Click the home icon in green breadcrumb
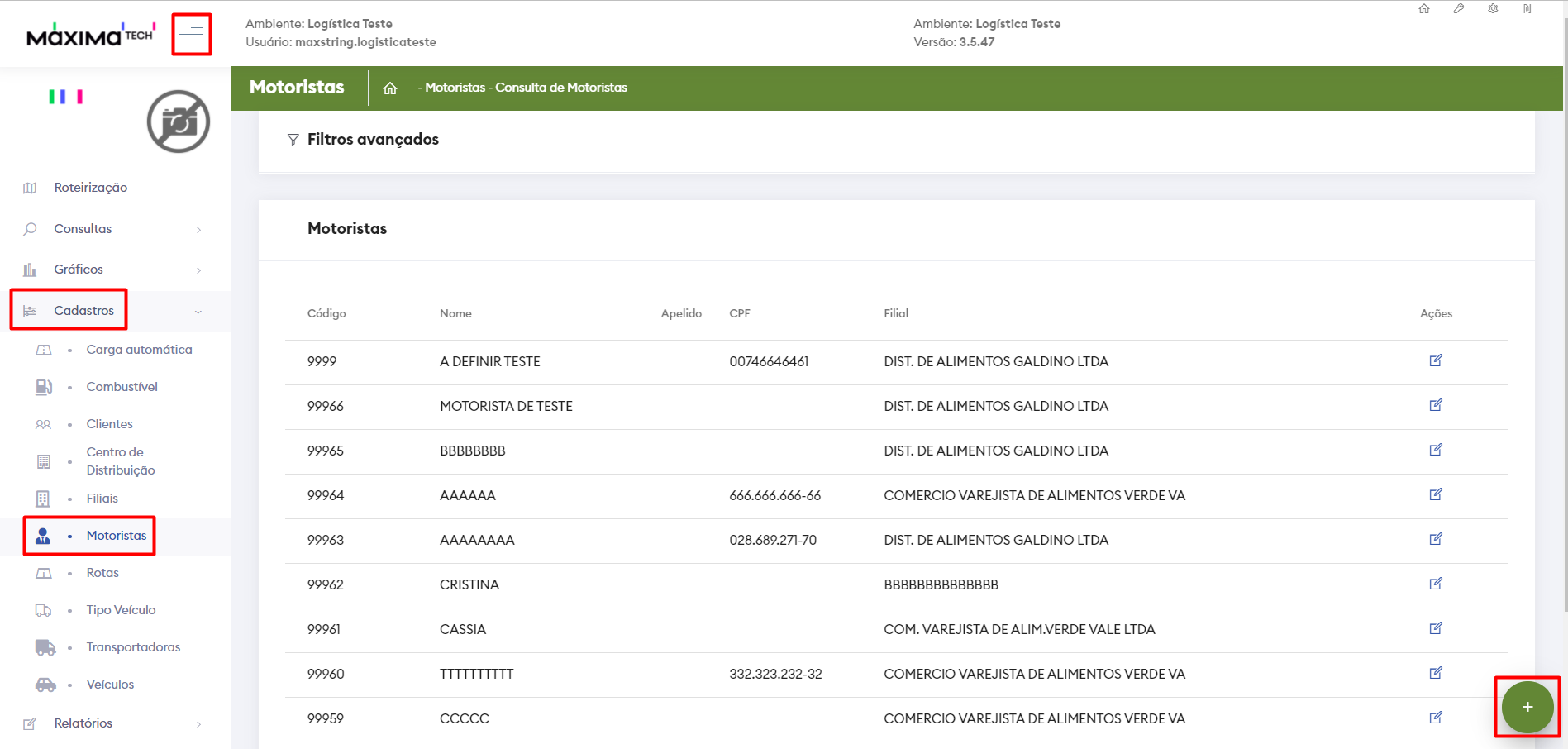 [390, 88]
